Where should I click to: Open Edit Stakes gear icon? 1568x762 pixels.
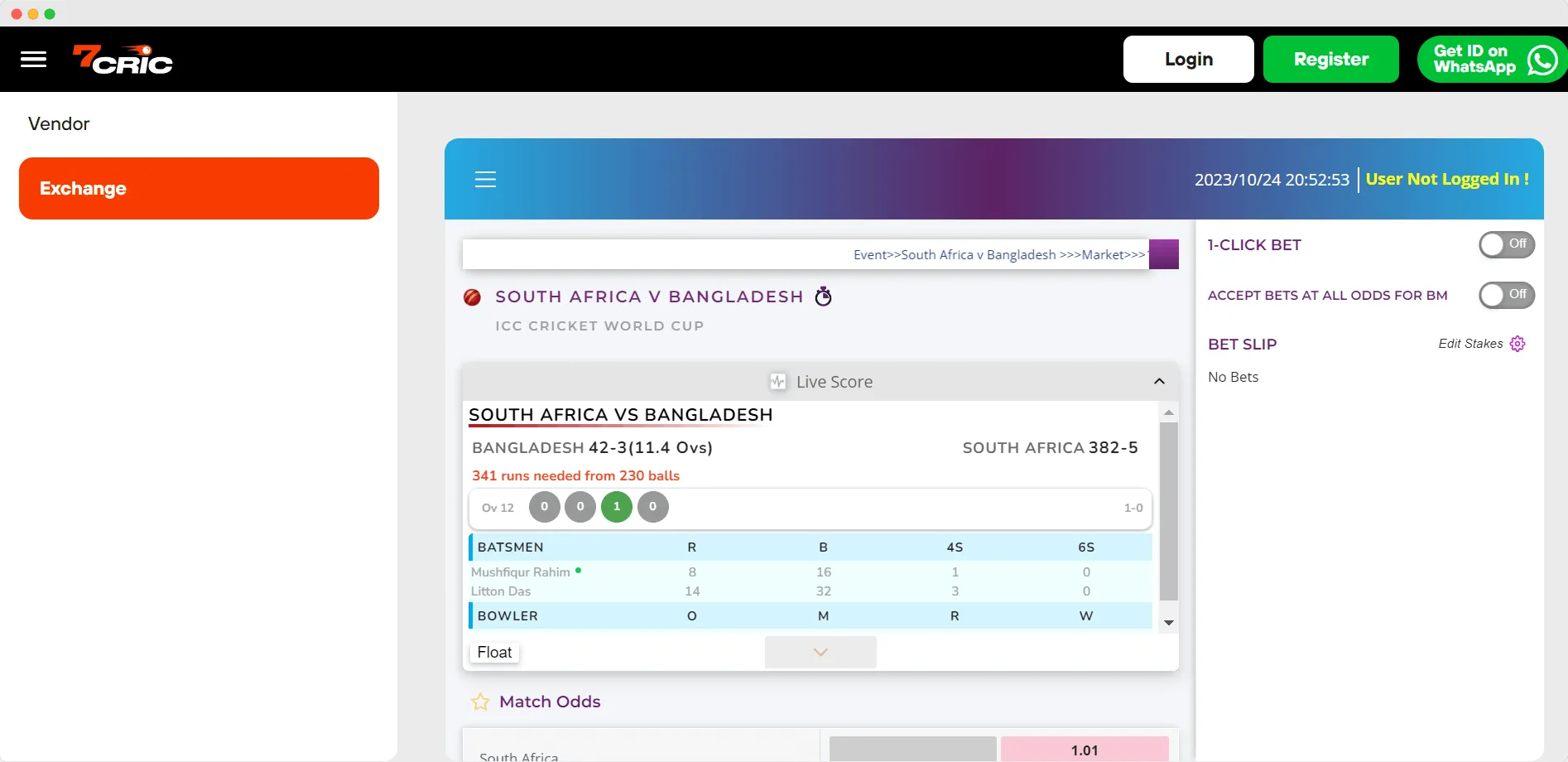tap(1517, 344)
